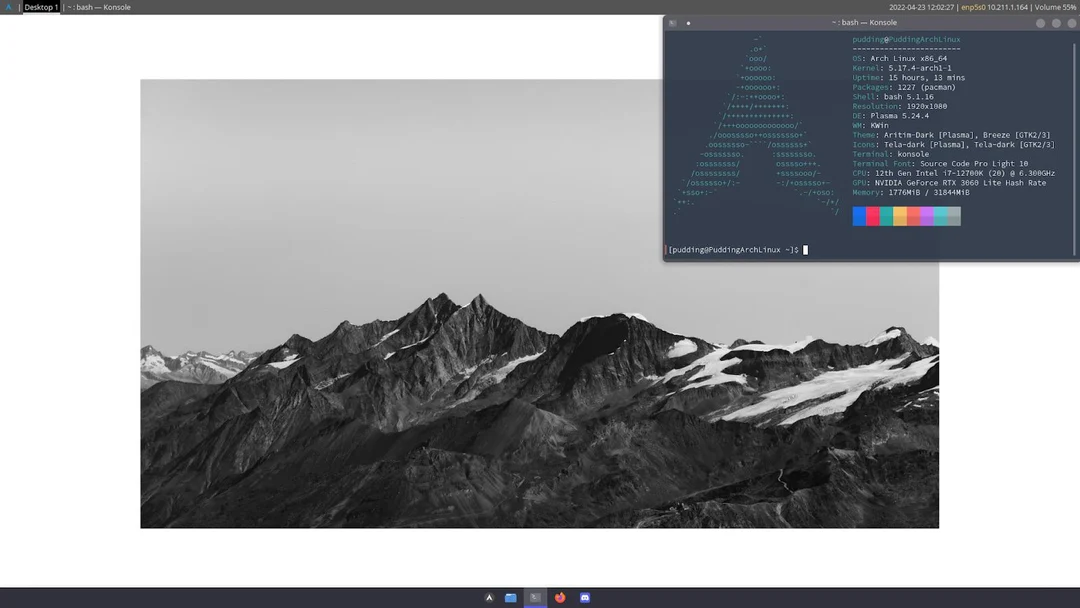Open the Dolphin file manager dock icon
This screenshot has width=1080, height=608.
[x=511, y=597]
